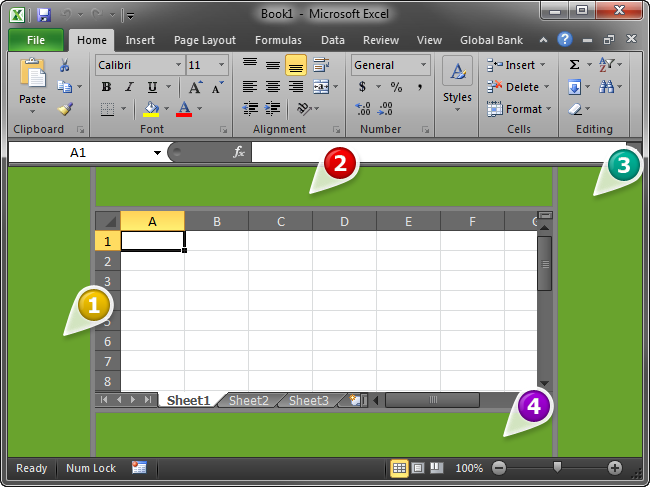
Task: Insert a new worksheet tab icon
Action: tap(355, 400)
